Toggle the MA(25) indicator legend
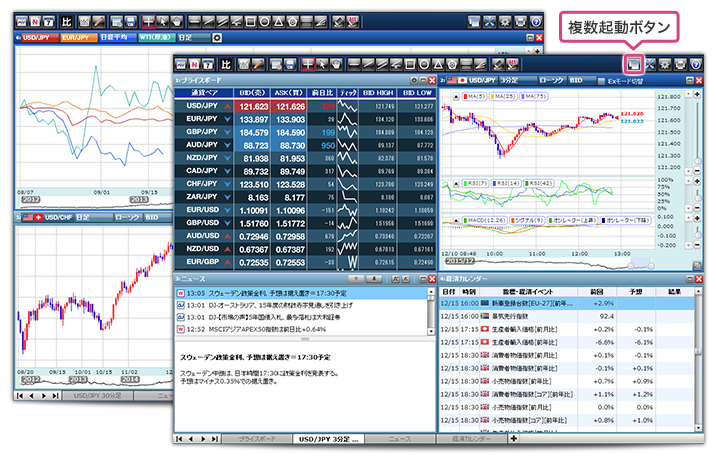This screenshot has width=716, height=460. [x=503, y=96]
